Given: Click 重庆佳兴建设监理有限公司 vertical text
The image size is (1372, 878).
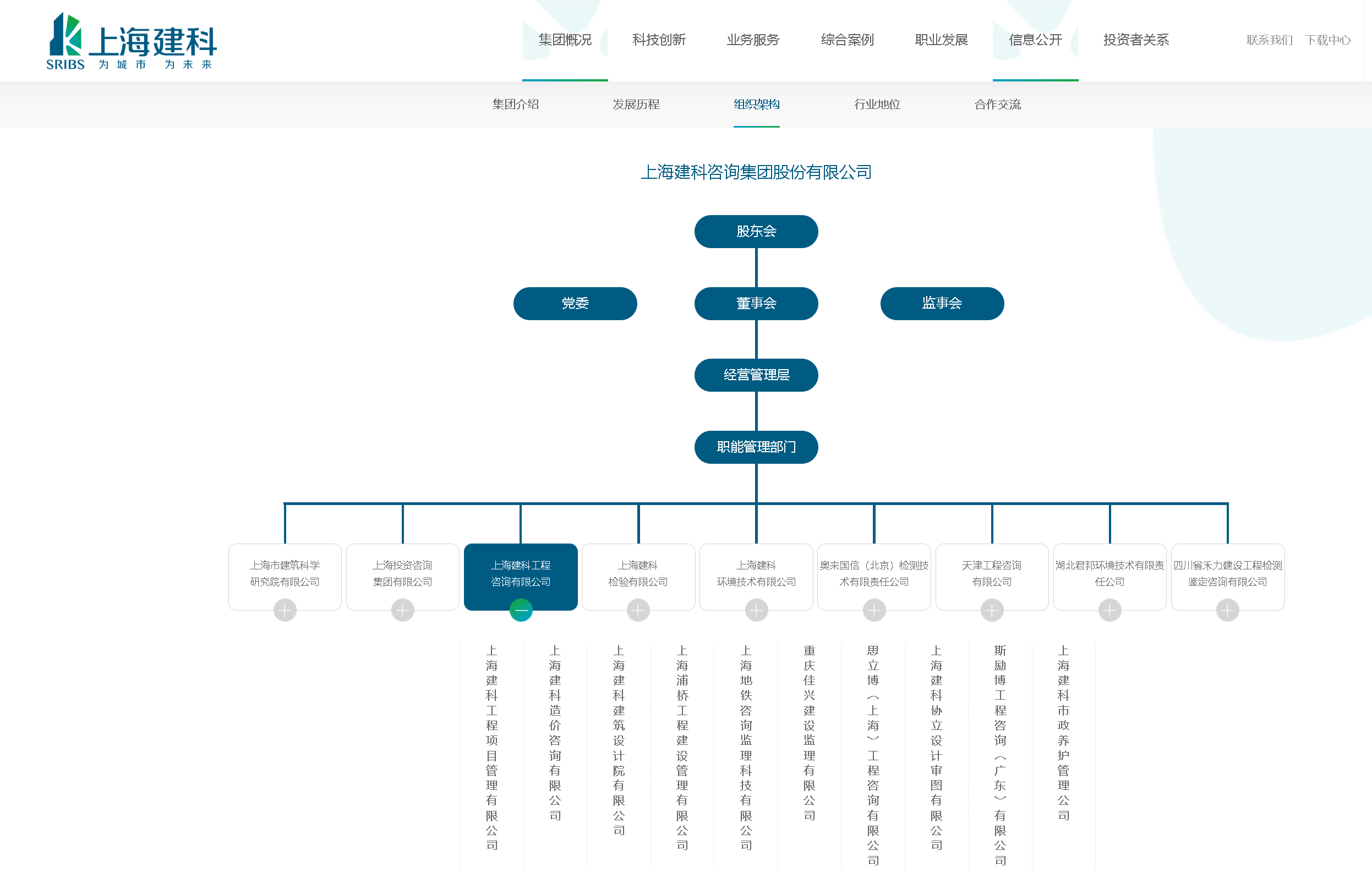Looking at the screenshot, I should [809, 733].
